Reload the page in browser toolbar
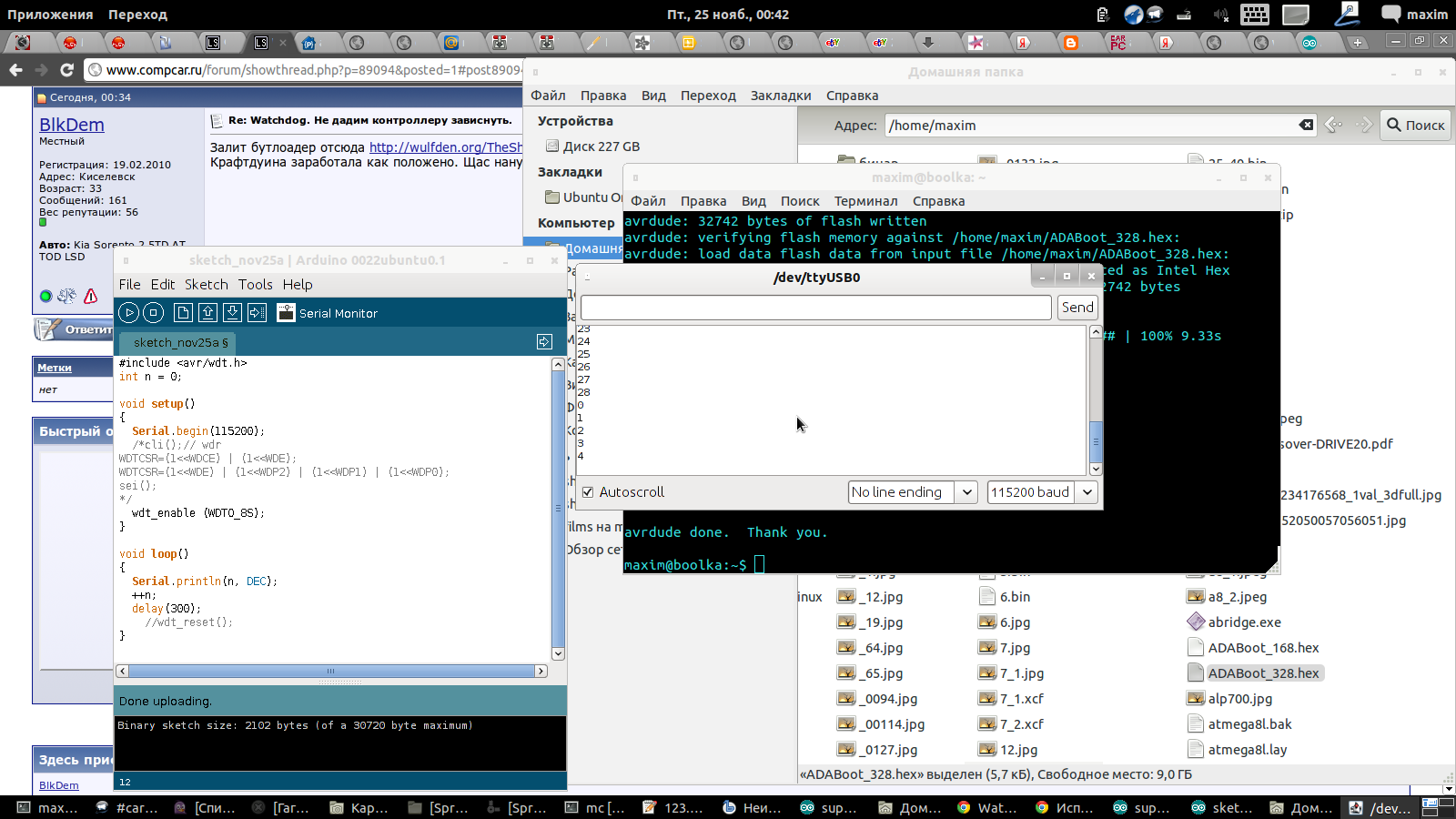The width and height of the screenshot is (1456, 819). point(66,70)
